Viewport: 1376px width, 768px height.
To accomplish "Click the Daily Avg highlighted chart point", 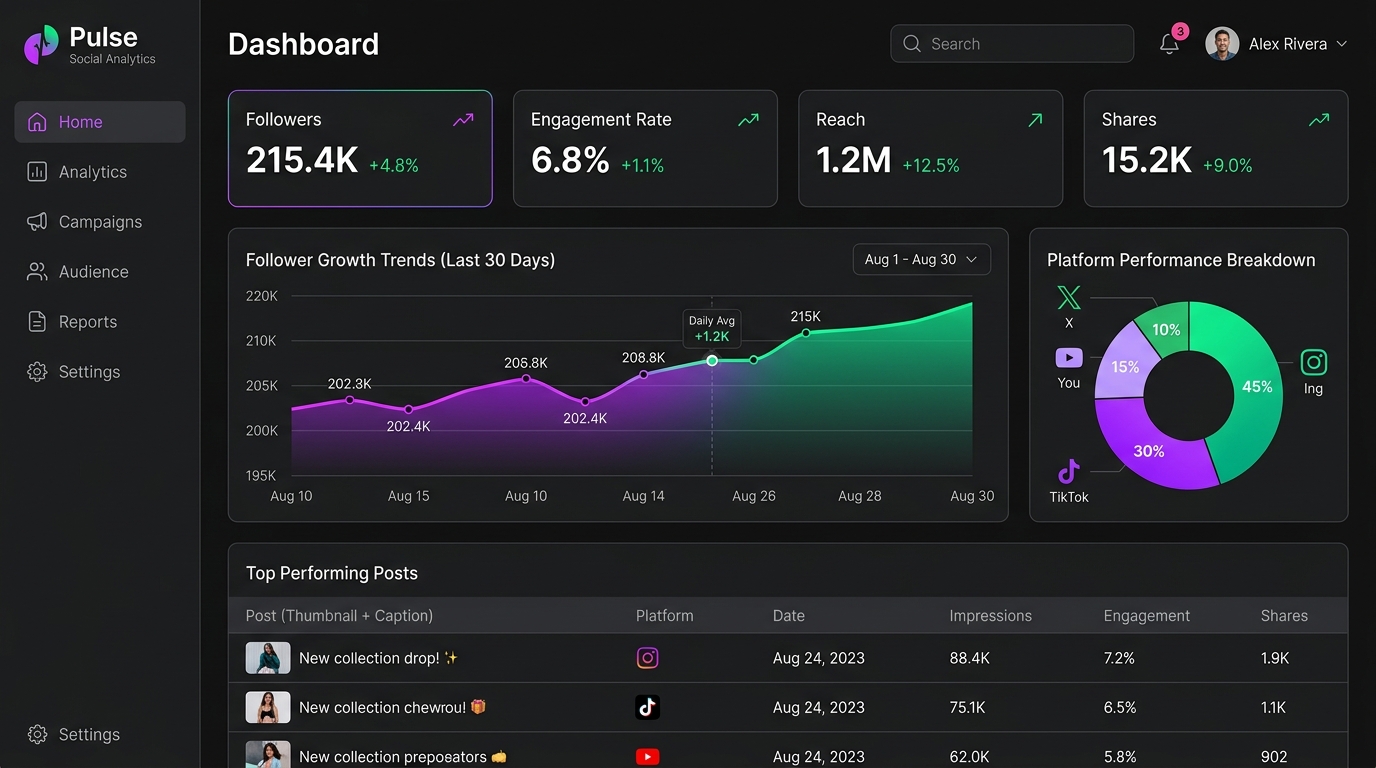I will point(712,360).
